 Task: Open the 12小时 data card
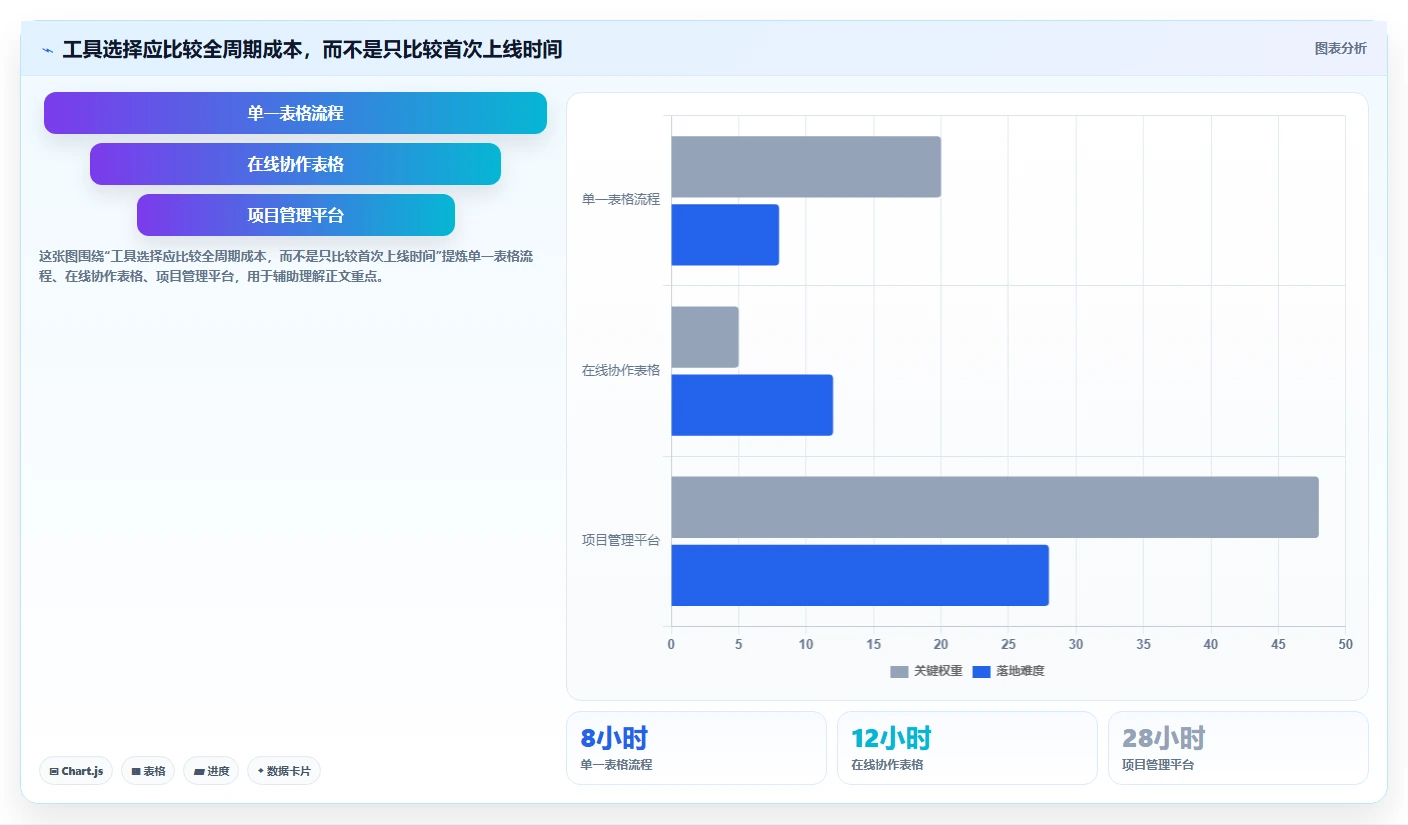(967, 748)
